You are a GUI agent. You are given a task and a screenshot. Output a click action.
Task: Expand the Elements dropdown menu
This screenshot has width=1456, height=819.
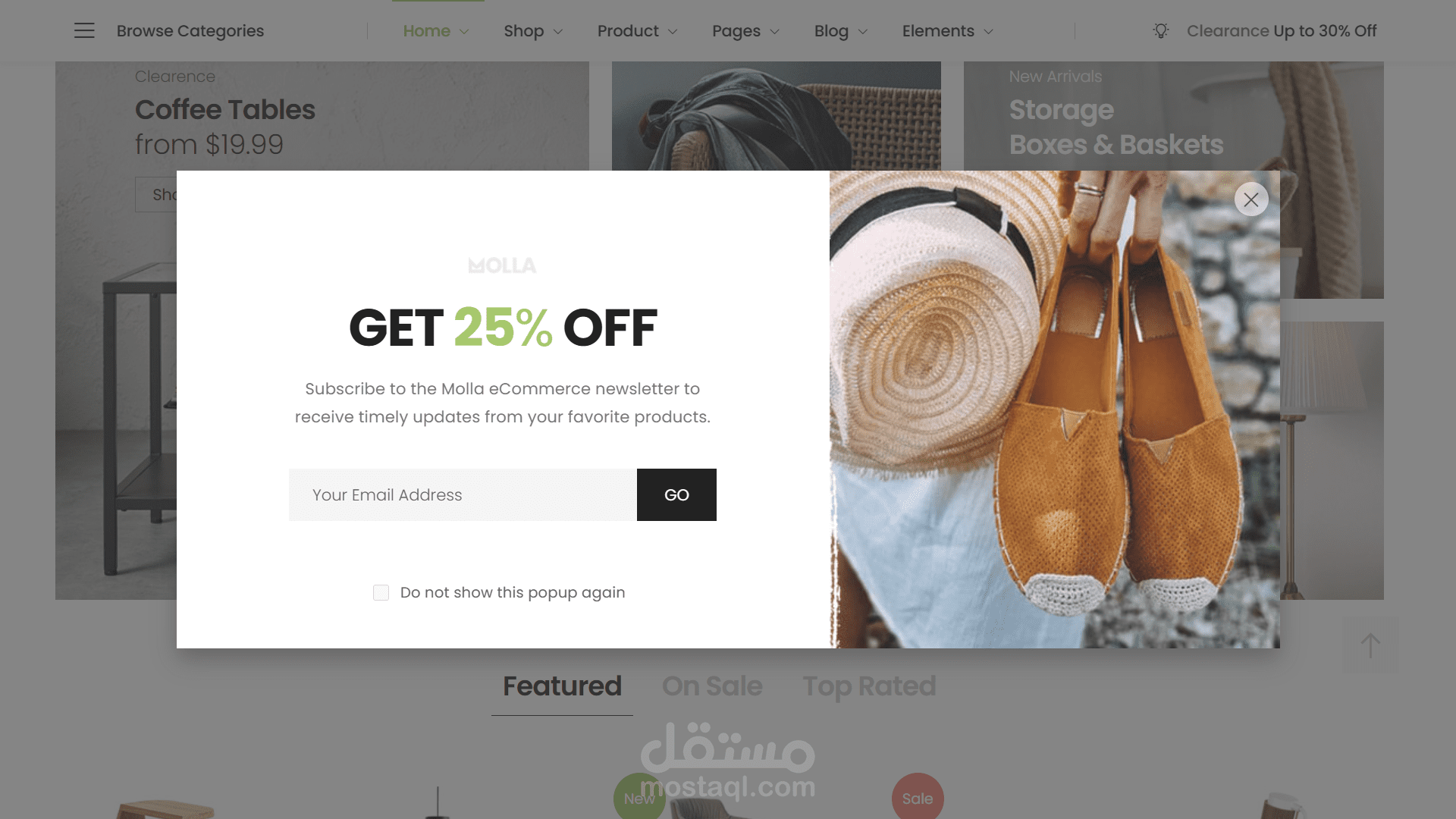click(x=947, y=31)
